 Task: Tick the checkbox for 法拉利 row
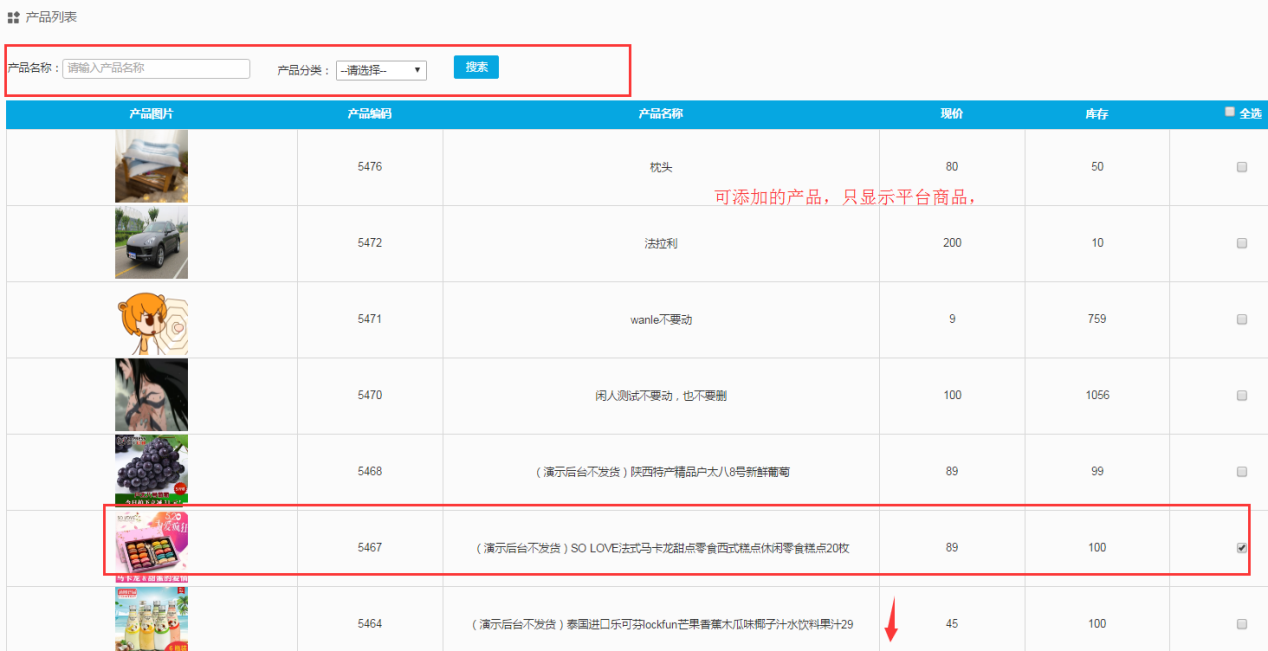(x=1242, y=243)
